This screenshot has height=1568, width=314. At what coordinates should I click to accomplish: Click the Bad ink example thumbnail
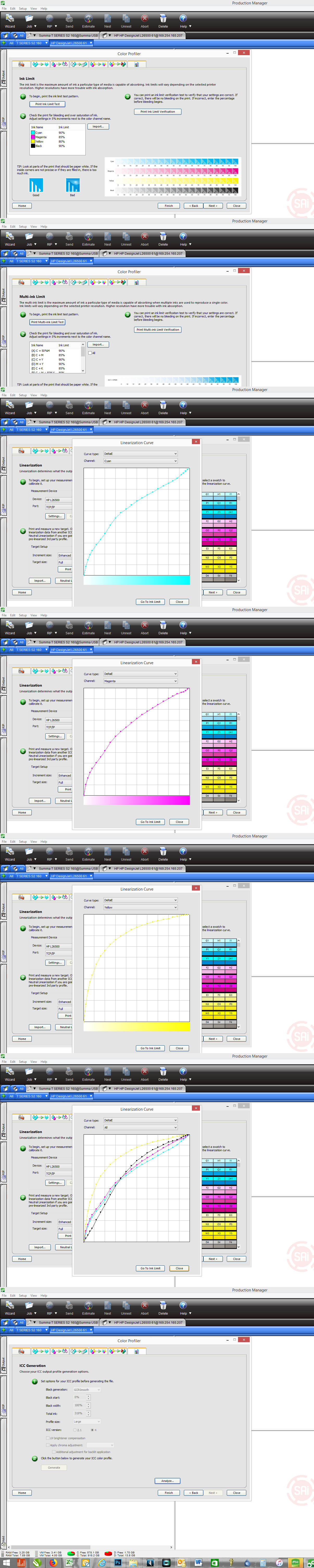pos(73,185)
